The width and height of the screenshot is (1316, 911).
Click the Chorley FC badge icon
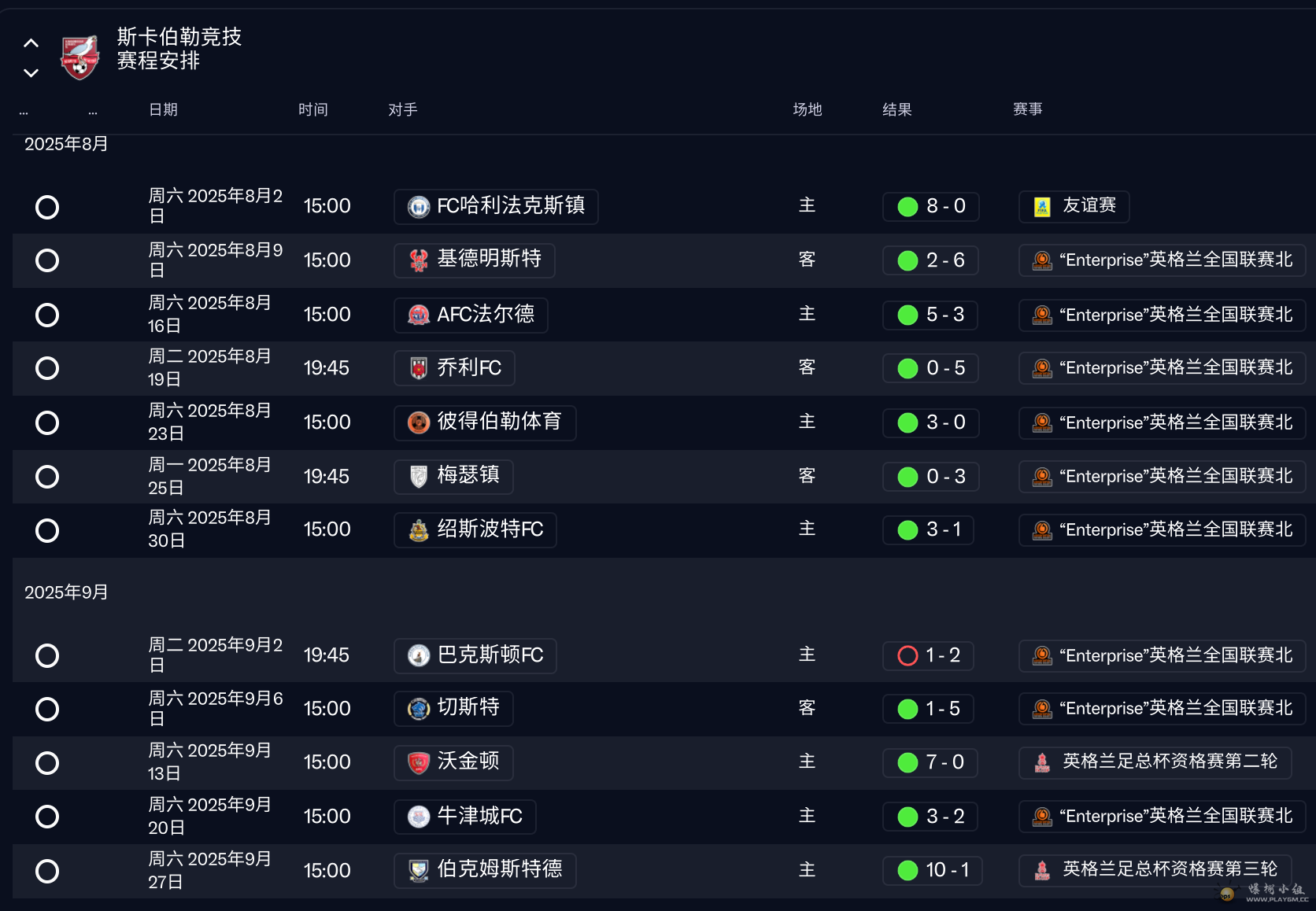pyautogui.click(x=419, y=368)
